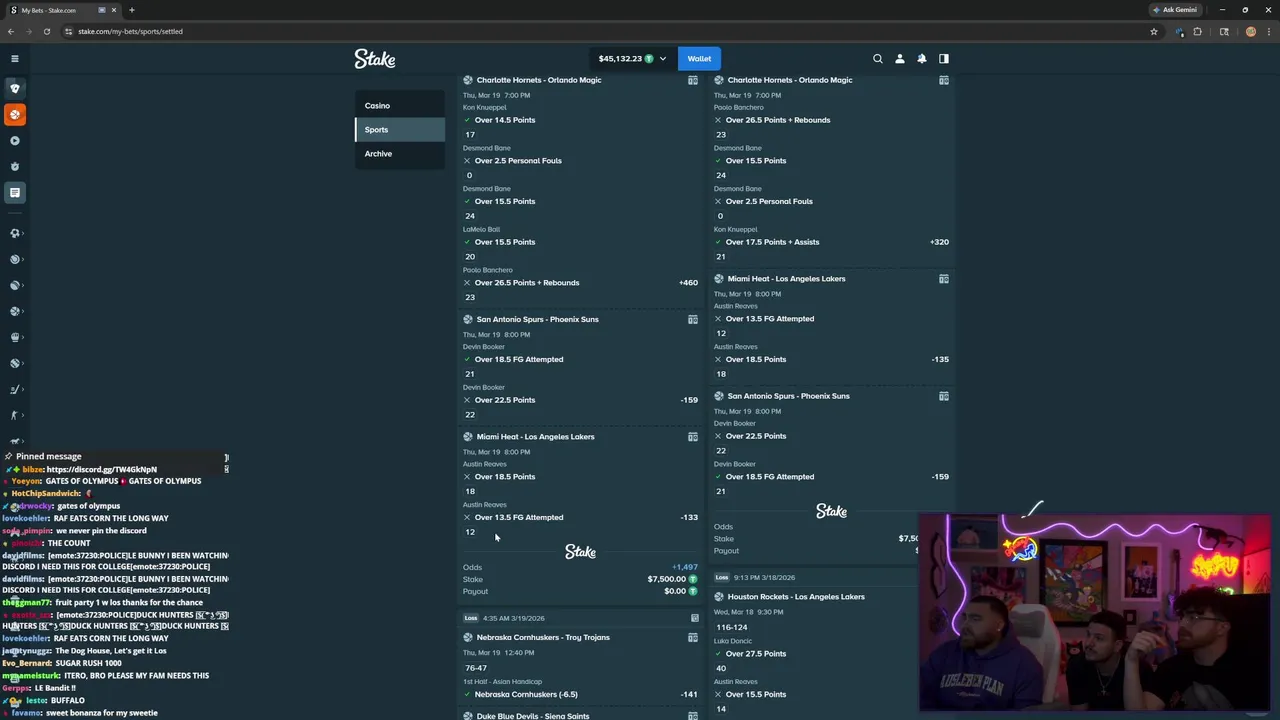This screenshot has width=1280, height=720.
Task: Select the Sports bets tab
Action: pyautogui.click(x=400, y=129)
